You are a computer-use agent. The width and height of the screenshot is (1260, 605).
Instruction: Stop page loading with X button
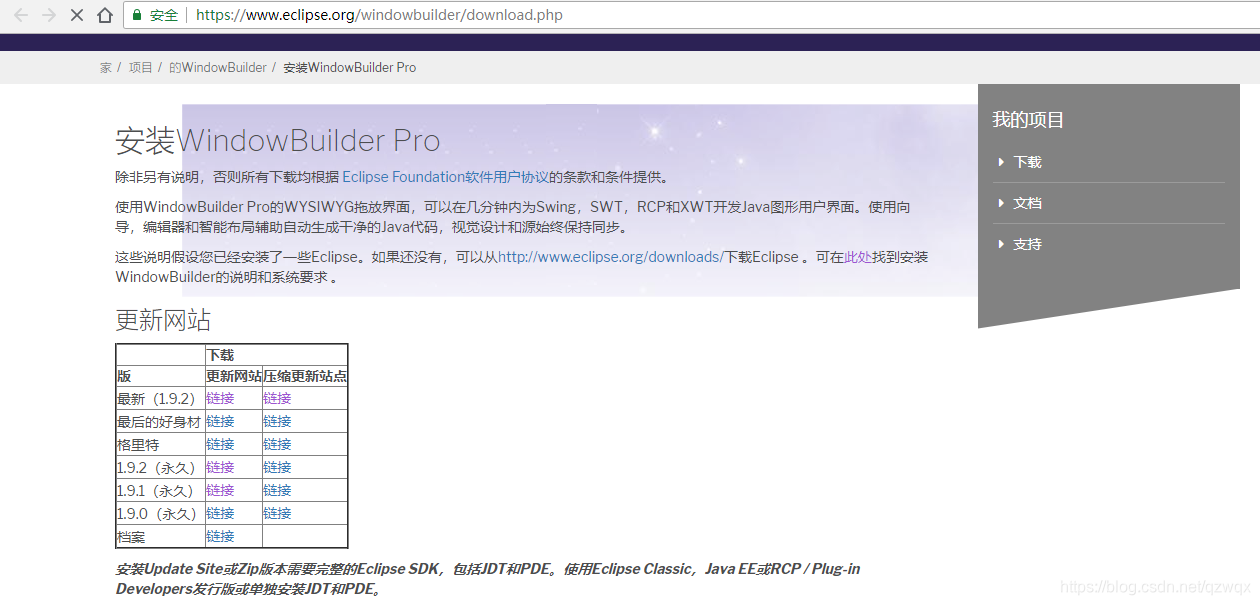[x=77, y=15]
